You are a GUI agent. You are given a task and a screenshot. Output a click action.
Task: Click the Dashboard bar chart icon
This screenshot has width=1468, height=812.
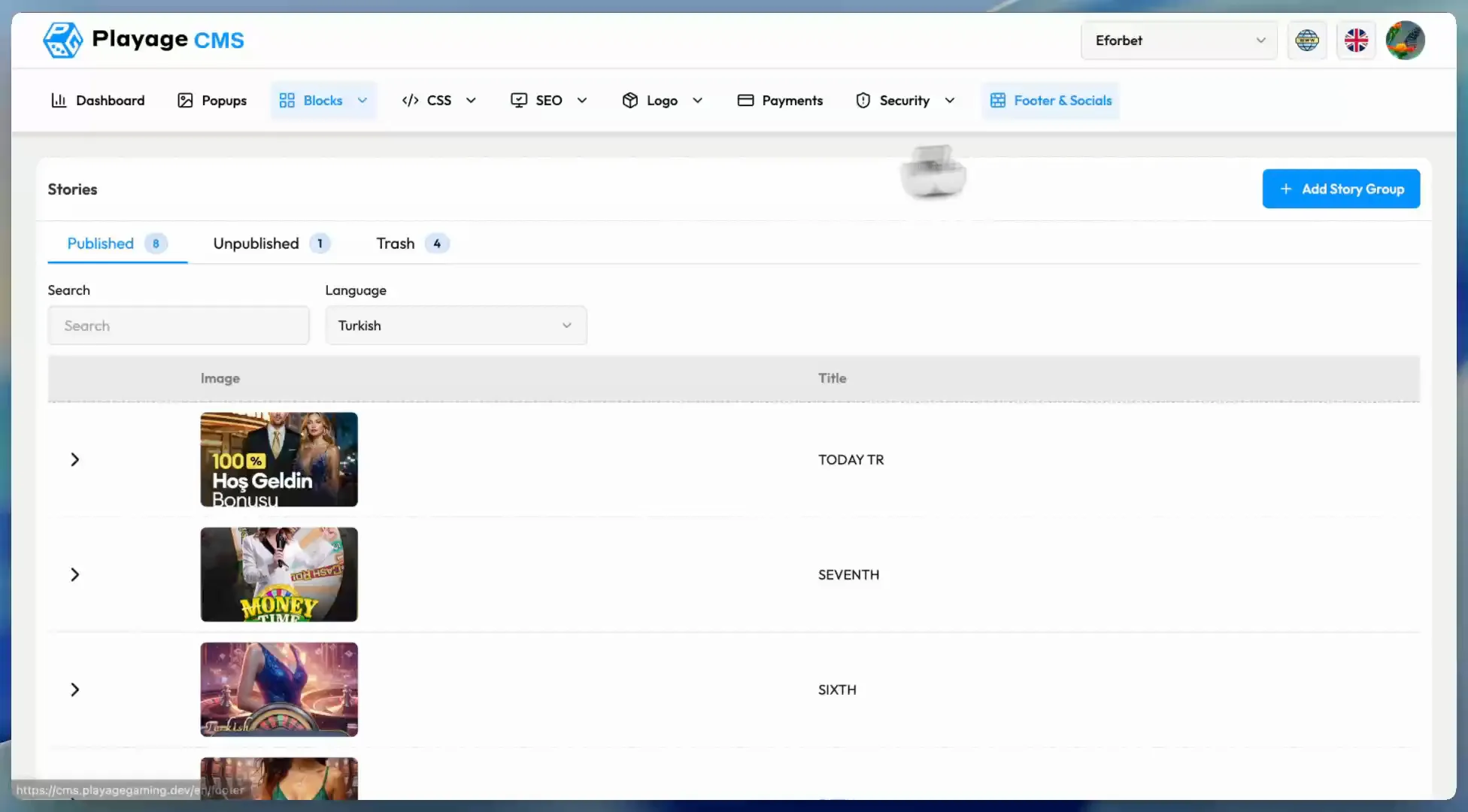pyautogui.click(x=59, y=100)
